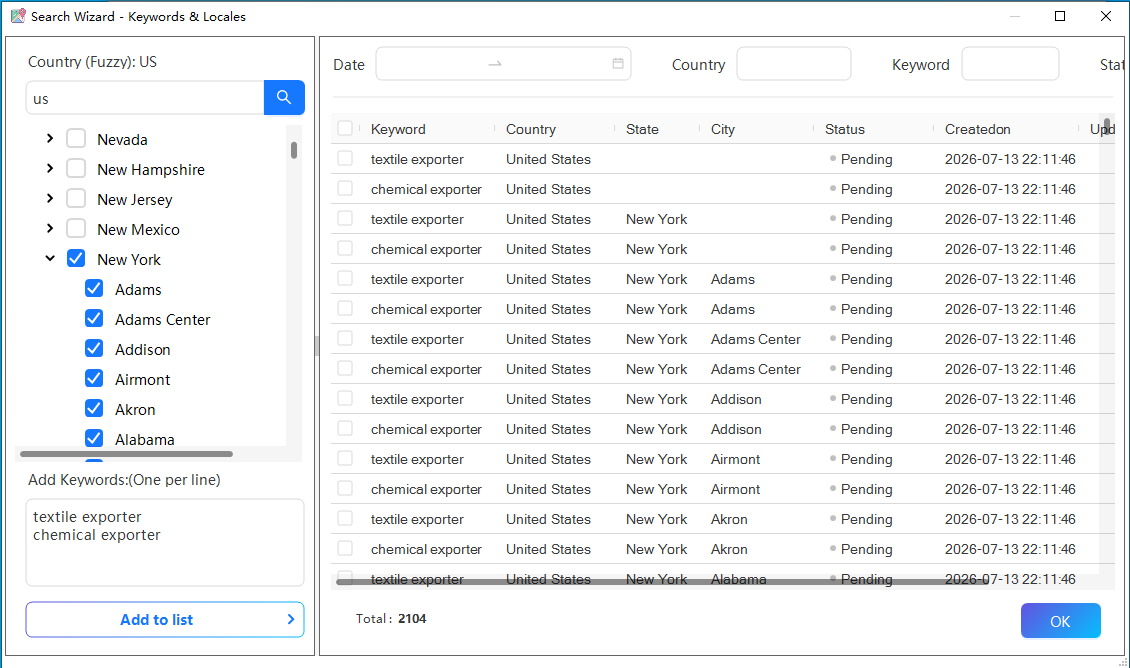Toggle the select-all checkbox in table header
Viewport: 1130px width, 668px height.
pos(345,128)
